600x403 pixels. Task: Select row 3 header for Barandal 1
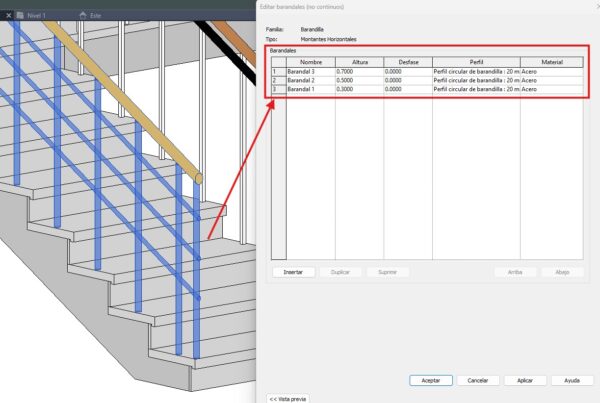(277, 90)
